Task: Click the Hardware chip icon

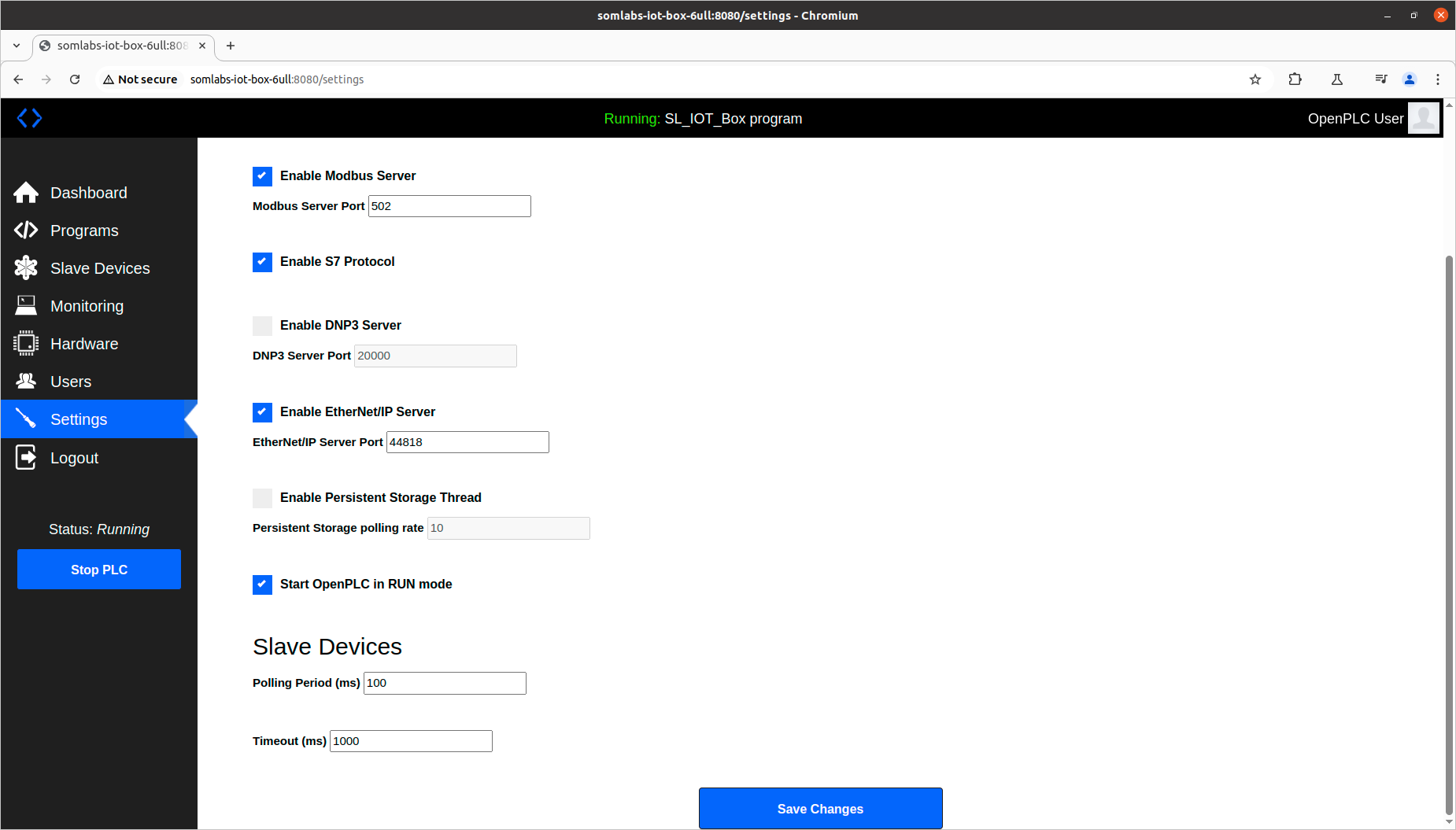Action: [26, 344]
